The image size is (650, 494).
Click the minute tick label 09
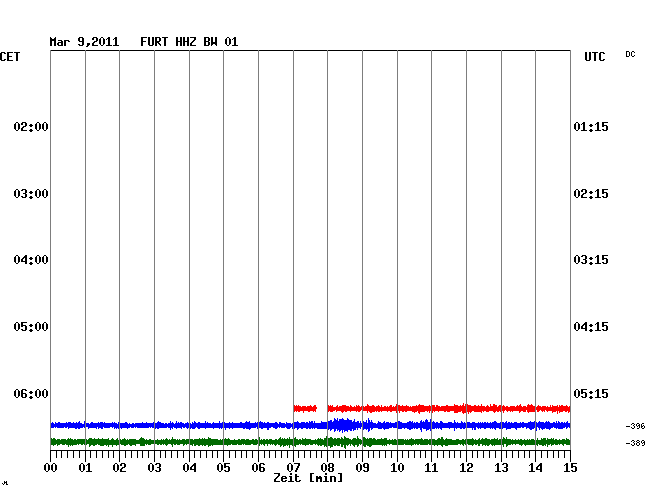[x=362, y=468]
